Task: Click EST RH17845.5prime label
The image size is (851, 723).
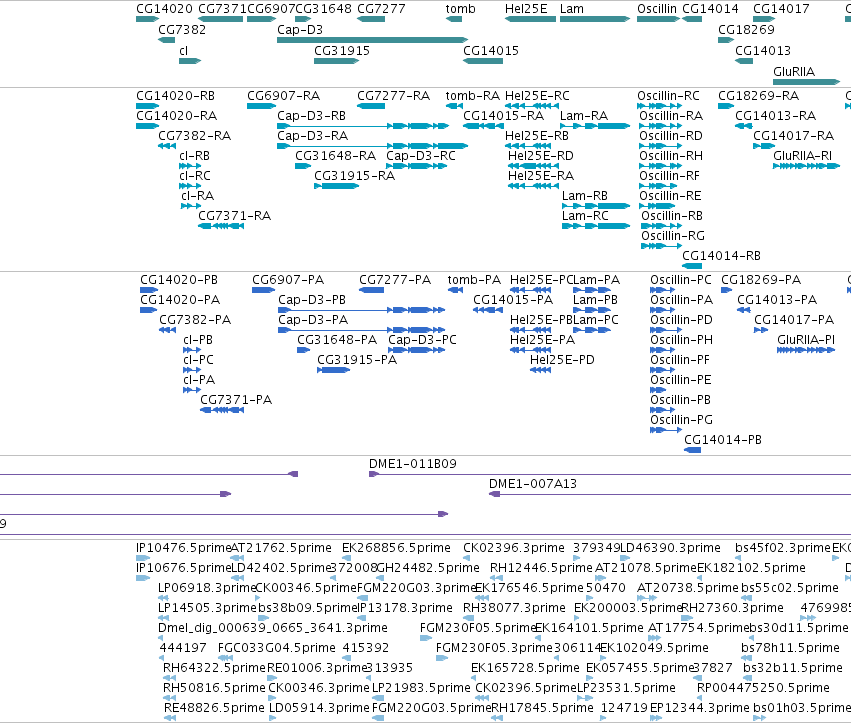Action: click(542, 708)
